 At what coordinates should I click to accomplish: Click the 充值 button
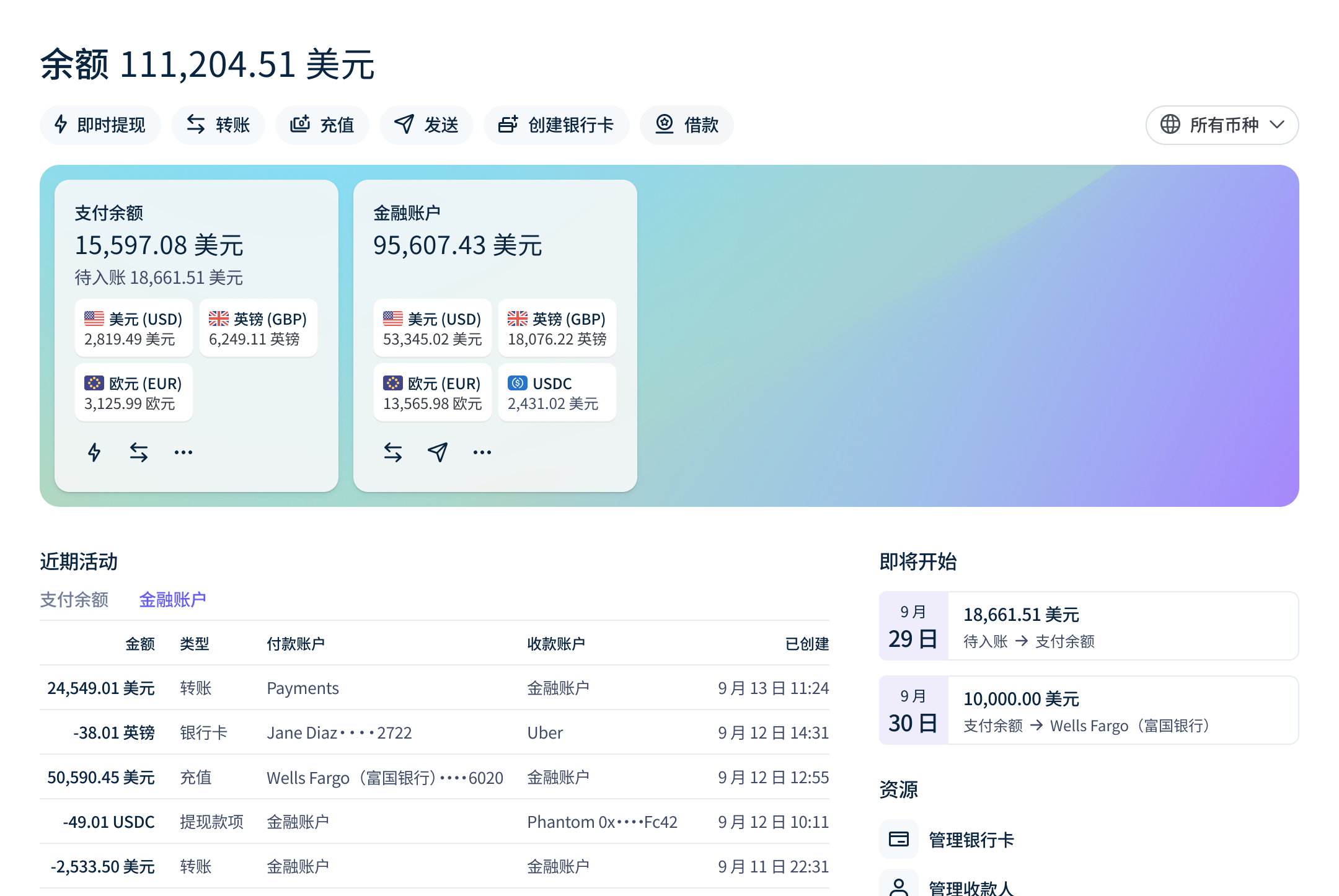[x=322, y=125]
